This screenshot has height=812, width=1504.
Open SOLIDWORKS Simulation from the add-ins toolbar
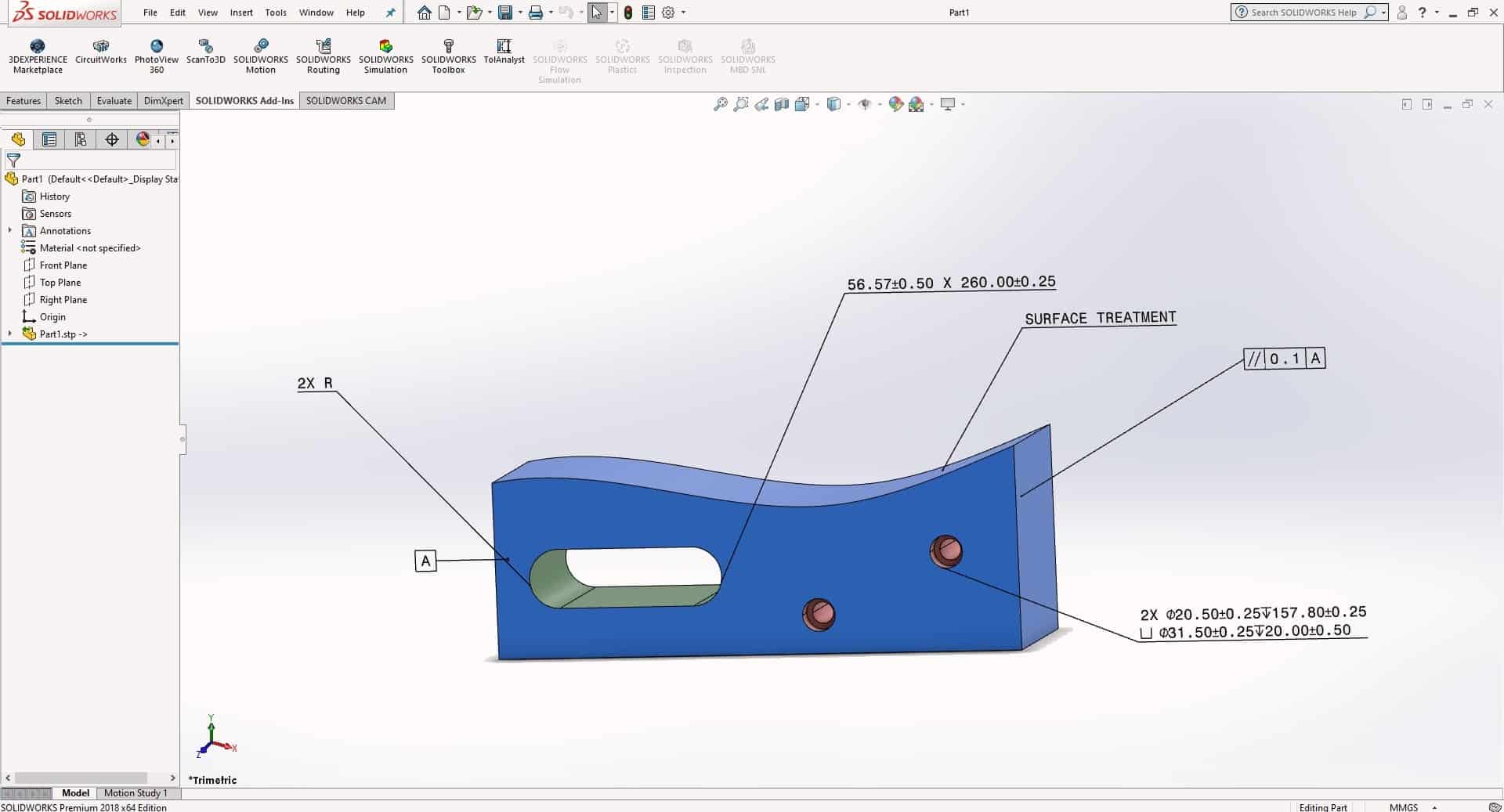[x=385, y=47]
